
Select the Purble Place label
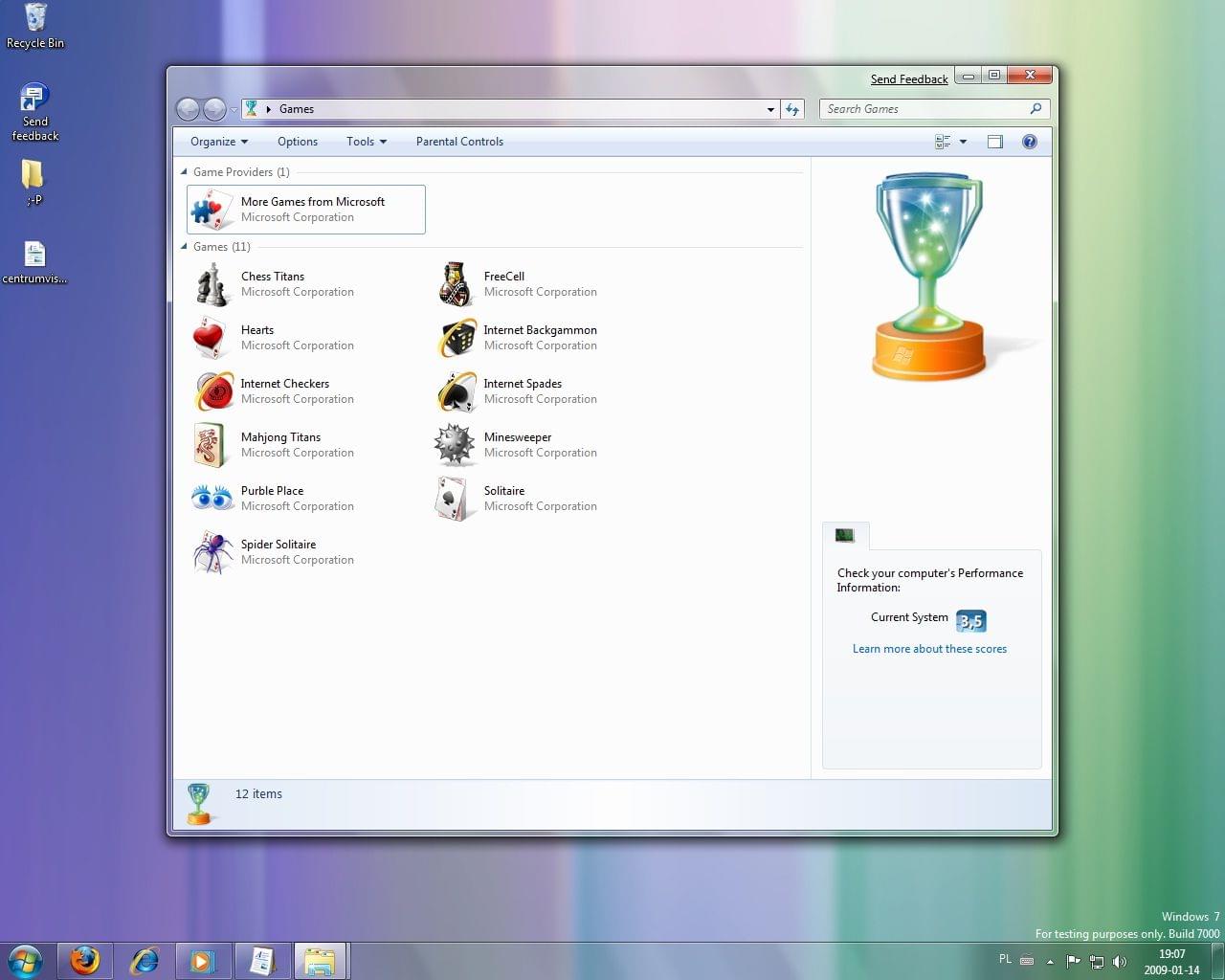pyautogui.click(x=272, y=491)
